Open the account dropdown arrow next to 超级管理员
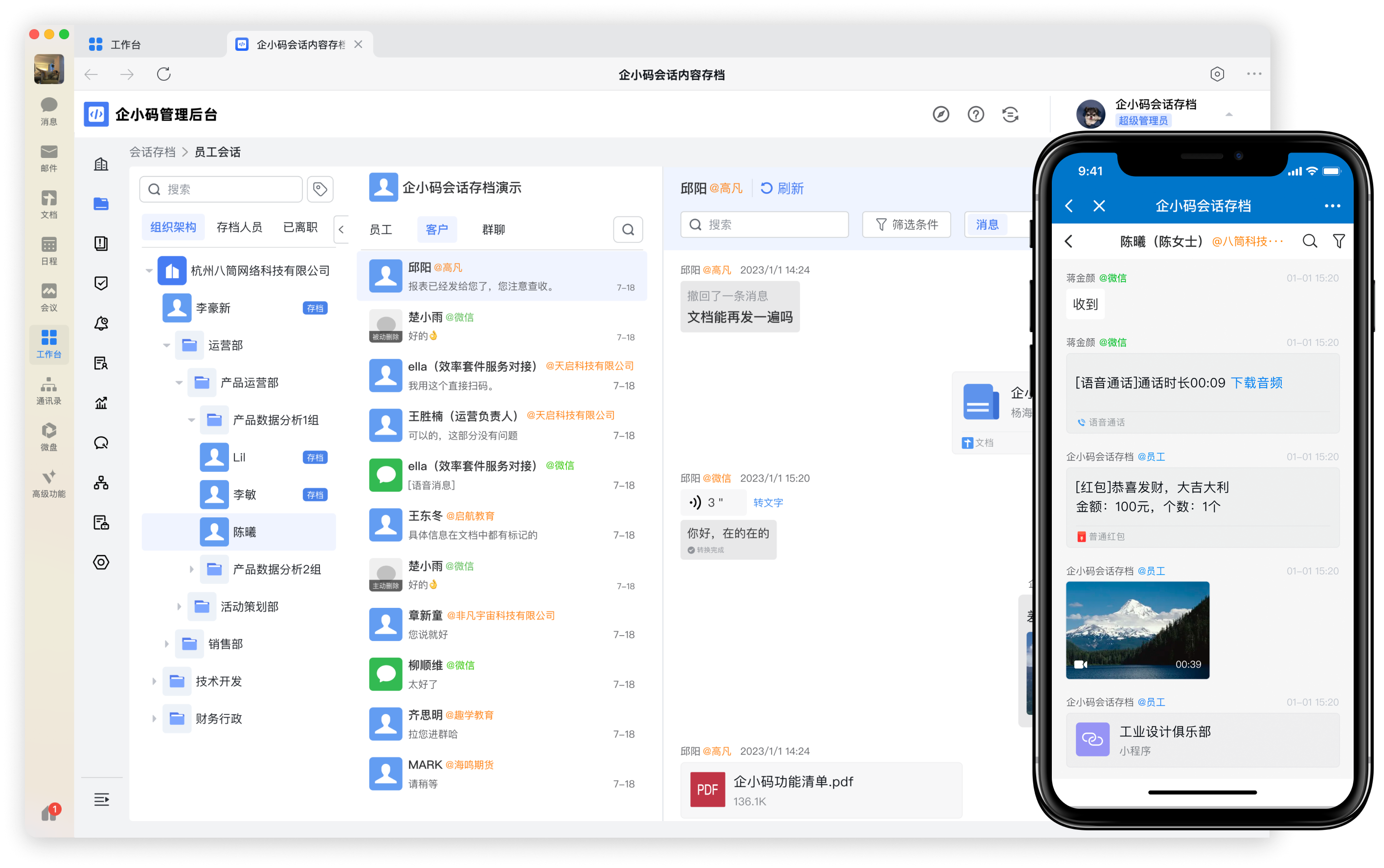Viewport: 1384px width, 868px height. tap(1228, 115)
